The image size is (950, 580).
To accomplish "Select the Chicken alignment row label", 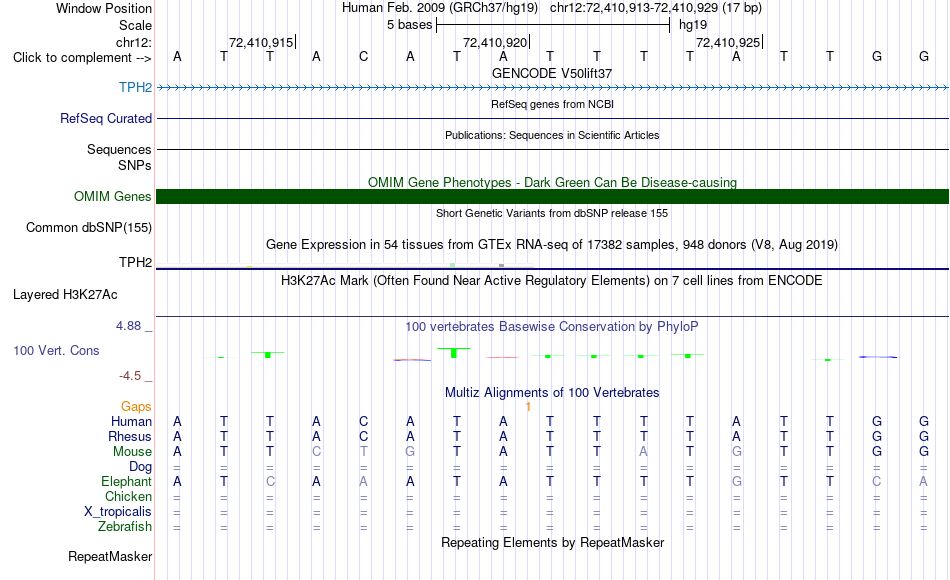I will (128, 496).
